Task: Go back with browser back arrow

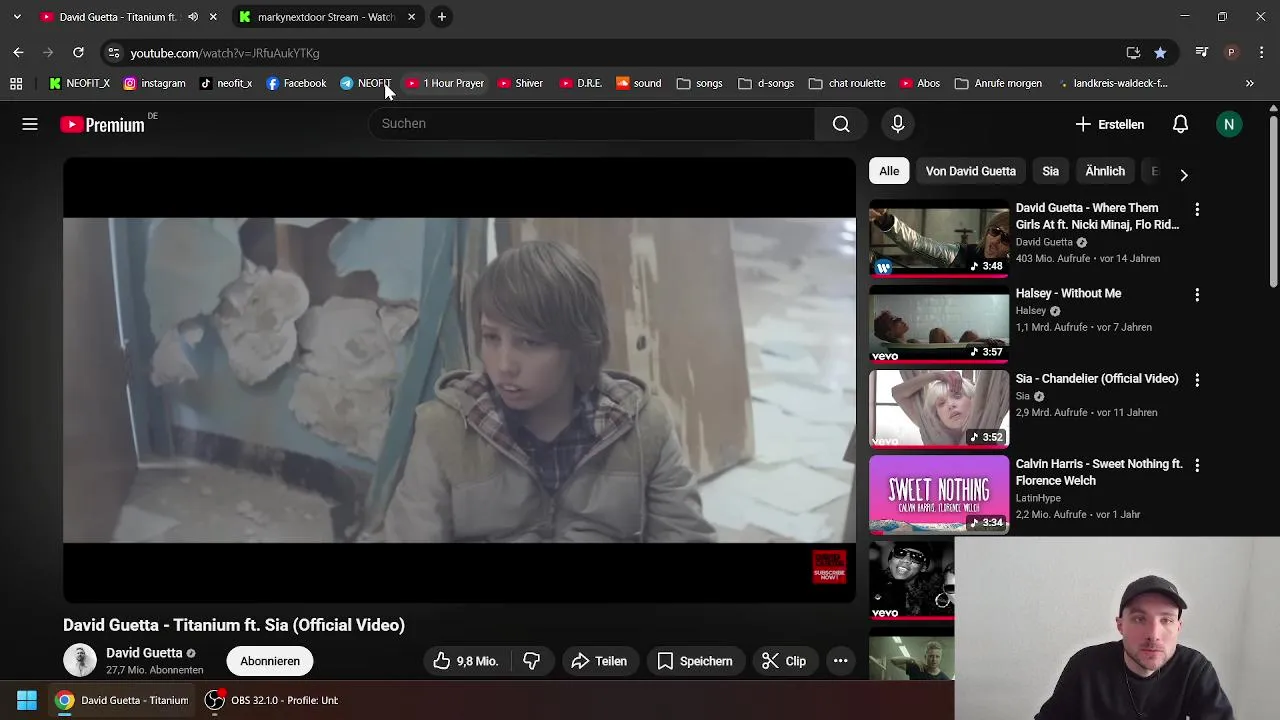Action: 18,52
